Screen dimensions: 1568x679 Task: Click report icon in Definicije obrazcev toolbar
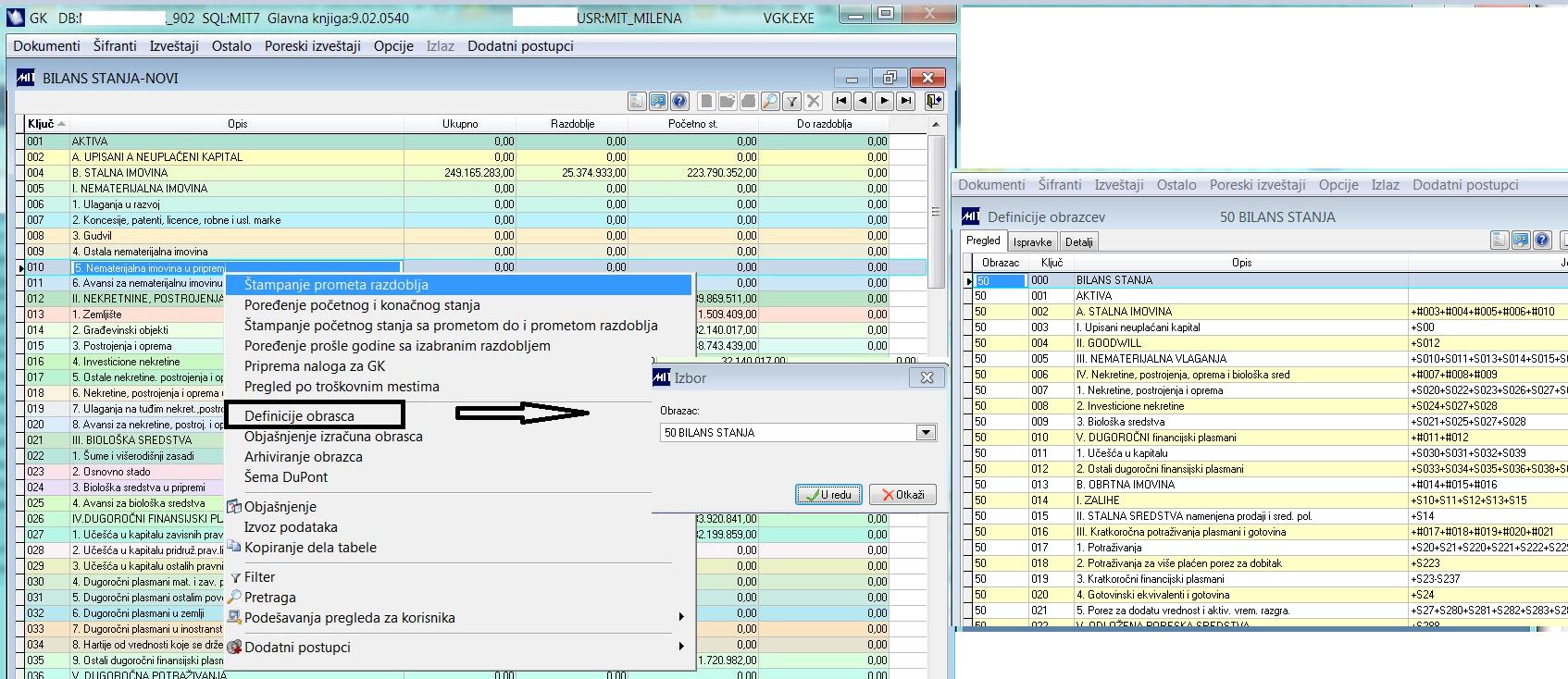[1500, 241]
